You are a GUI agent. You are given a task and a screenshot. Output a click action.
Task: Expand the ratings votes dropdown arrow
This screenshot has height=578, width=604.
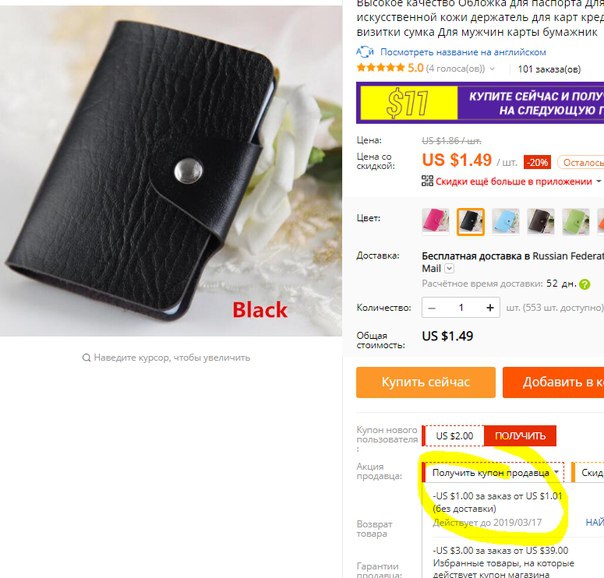pos(492,69)
